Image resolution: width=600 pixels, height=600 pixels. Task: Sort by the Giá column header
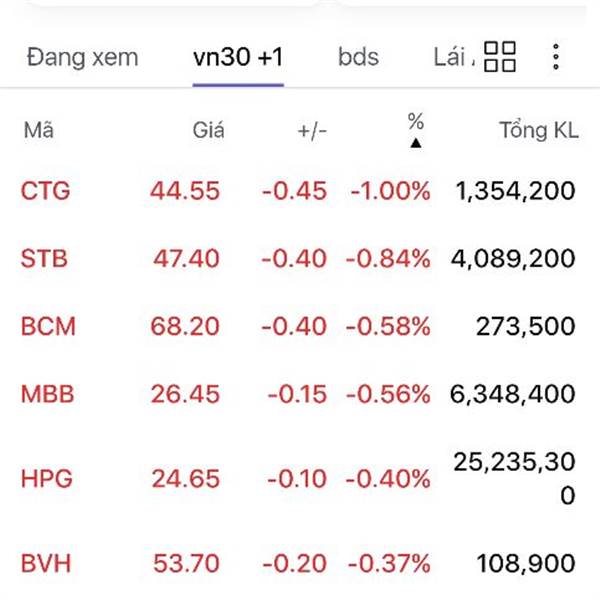[x=209, y=130]
